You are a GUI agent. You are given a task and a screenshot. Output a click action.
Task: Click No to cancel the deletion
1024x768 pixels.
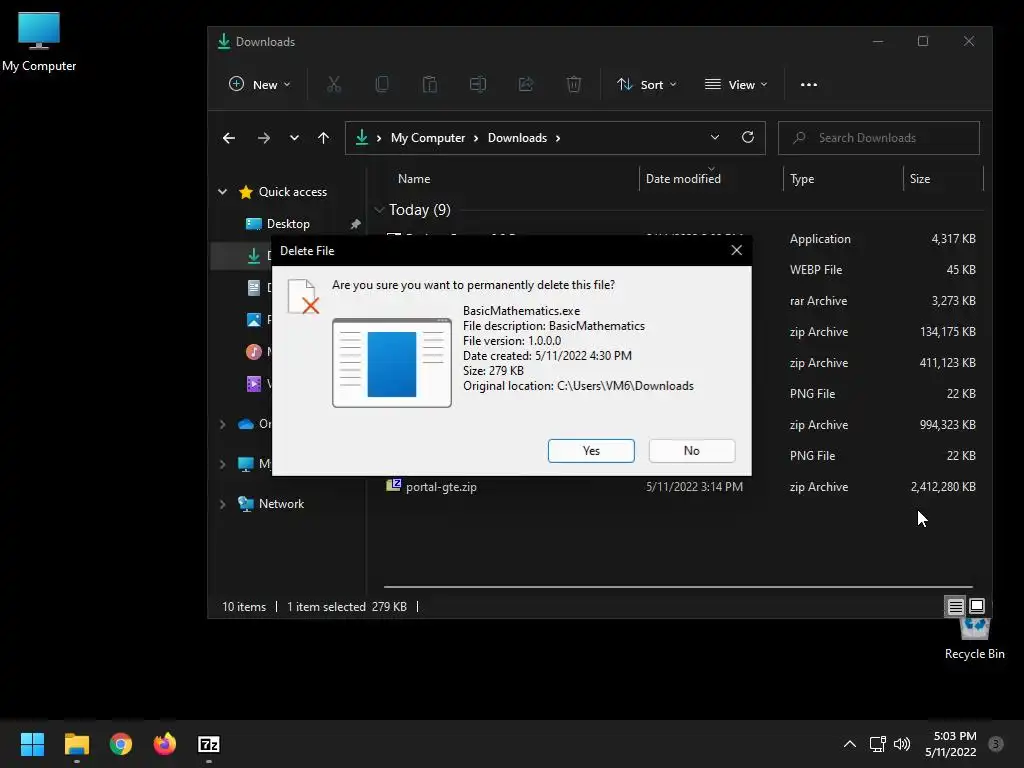coord(692,451)
